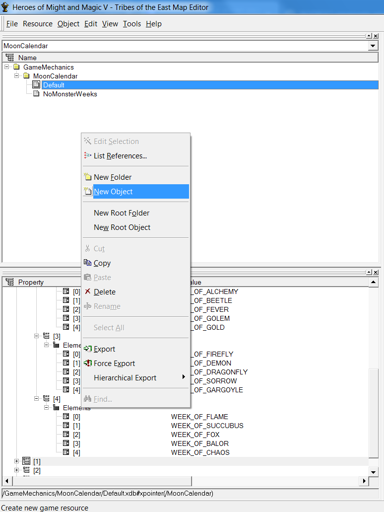This screenshot has height=512, width=384.
Task: Click the Property column header
Action: (31, 282)
